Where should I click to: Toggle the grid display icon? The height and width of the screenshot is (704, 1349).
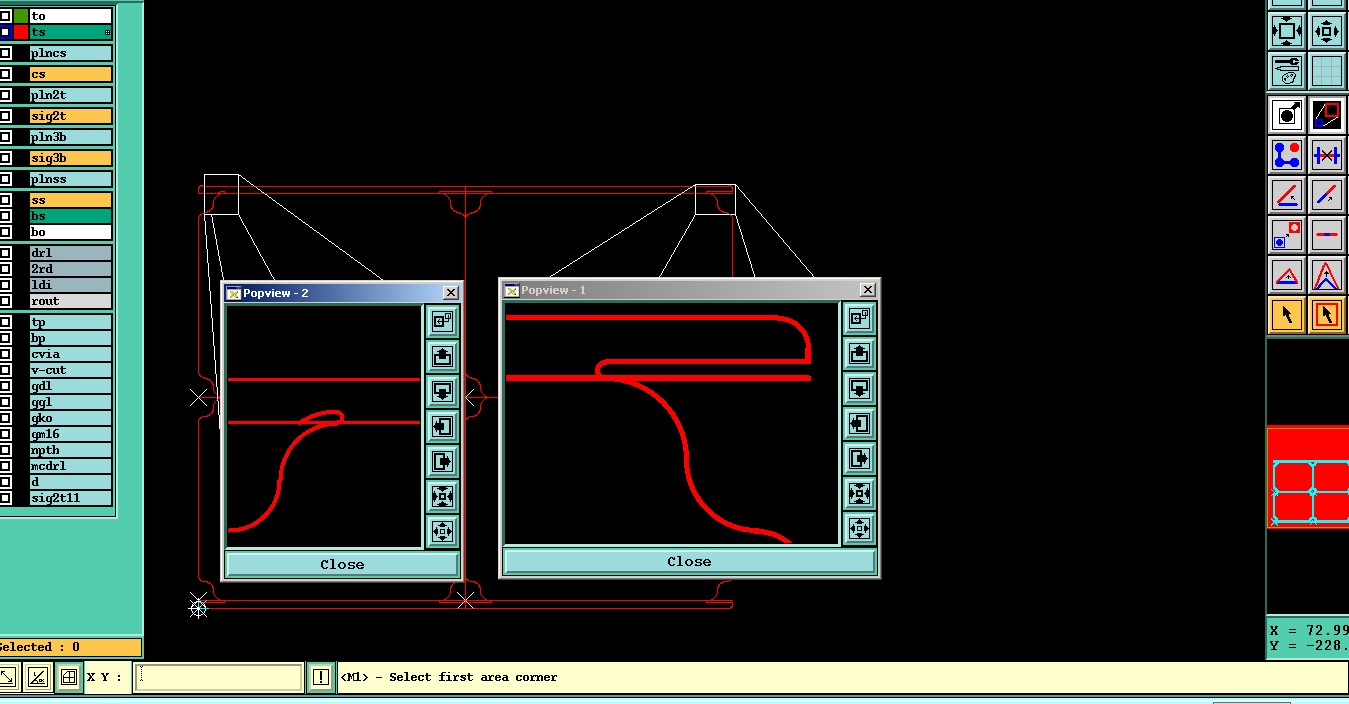[x=1327, y=71]
